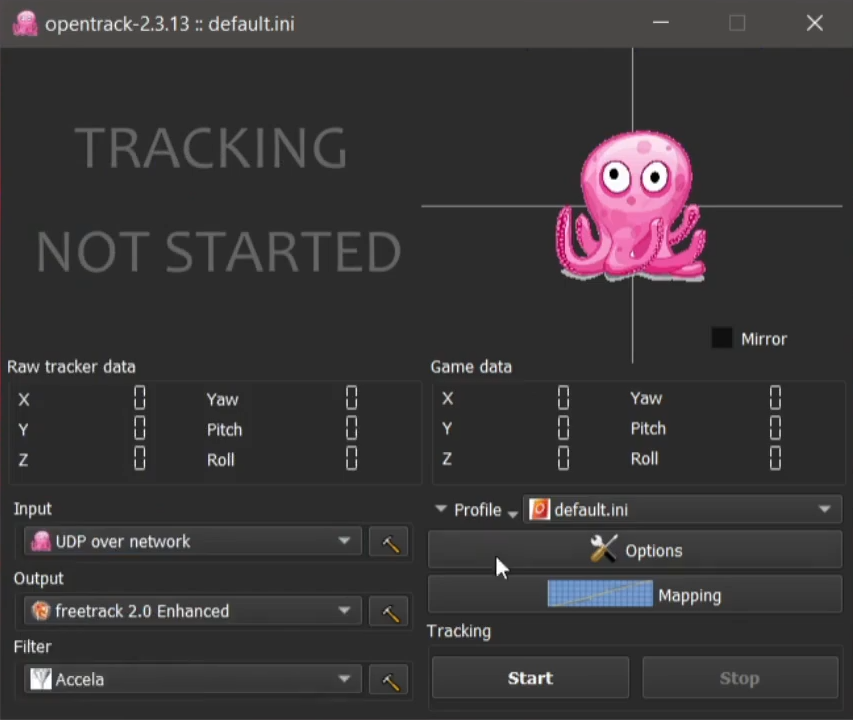Click the "Input" section label
Viewport: 853px width, 720px height.
tap(33, 509)
